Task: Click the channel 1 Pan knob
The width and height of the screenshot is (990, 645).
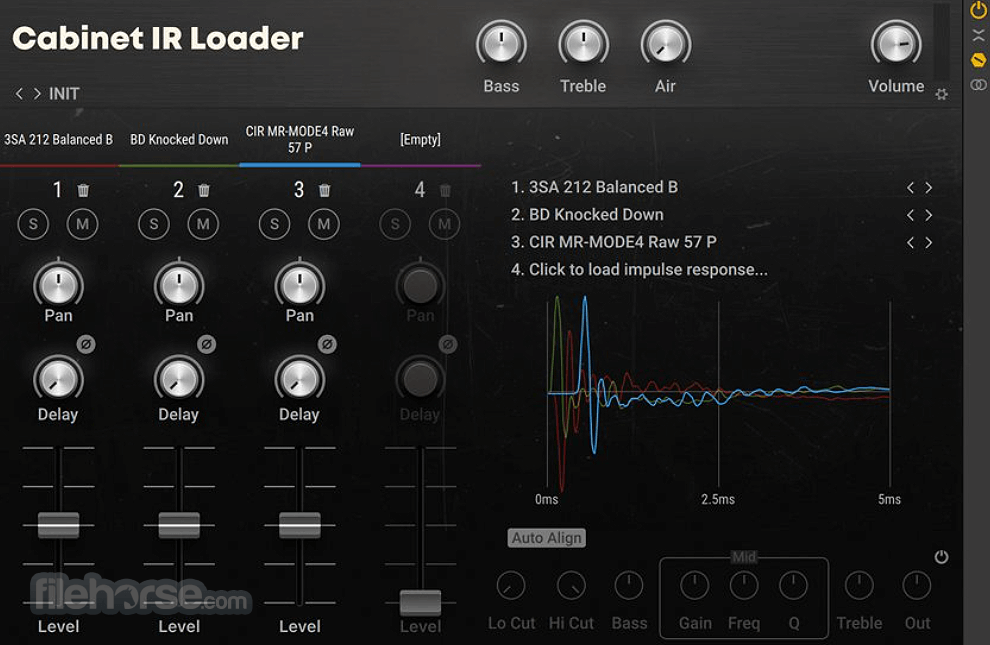Action: [58, 284]
